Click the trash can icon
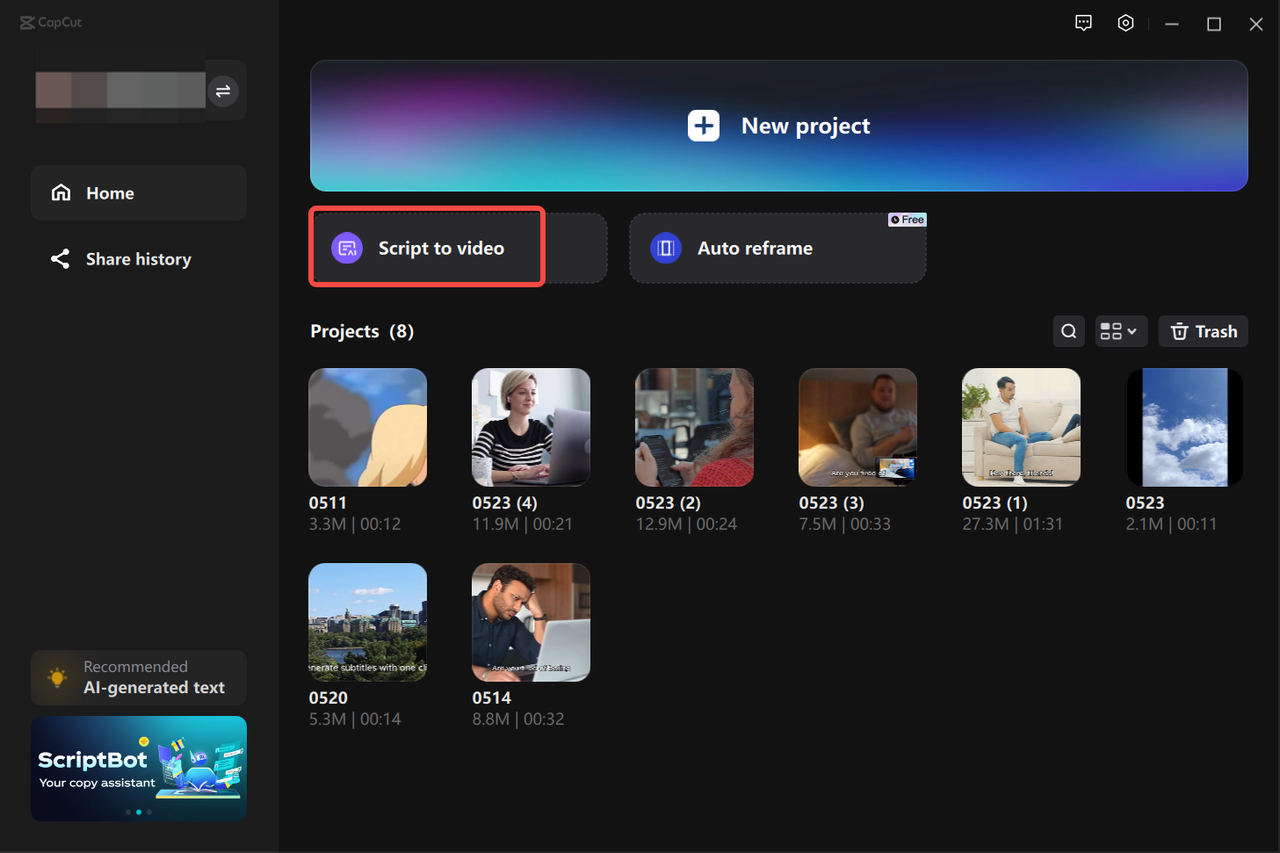The height and width of the screenshot is (853, 1280). [x=1180, y=331]
